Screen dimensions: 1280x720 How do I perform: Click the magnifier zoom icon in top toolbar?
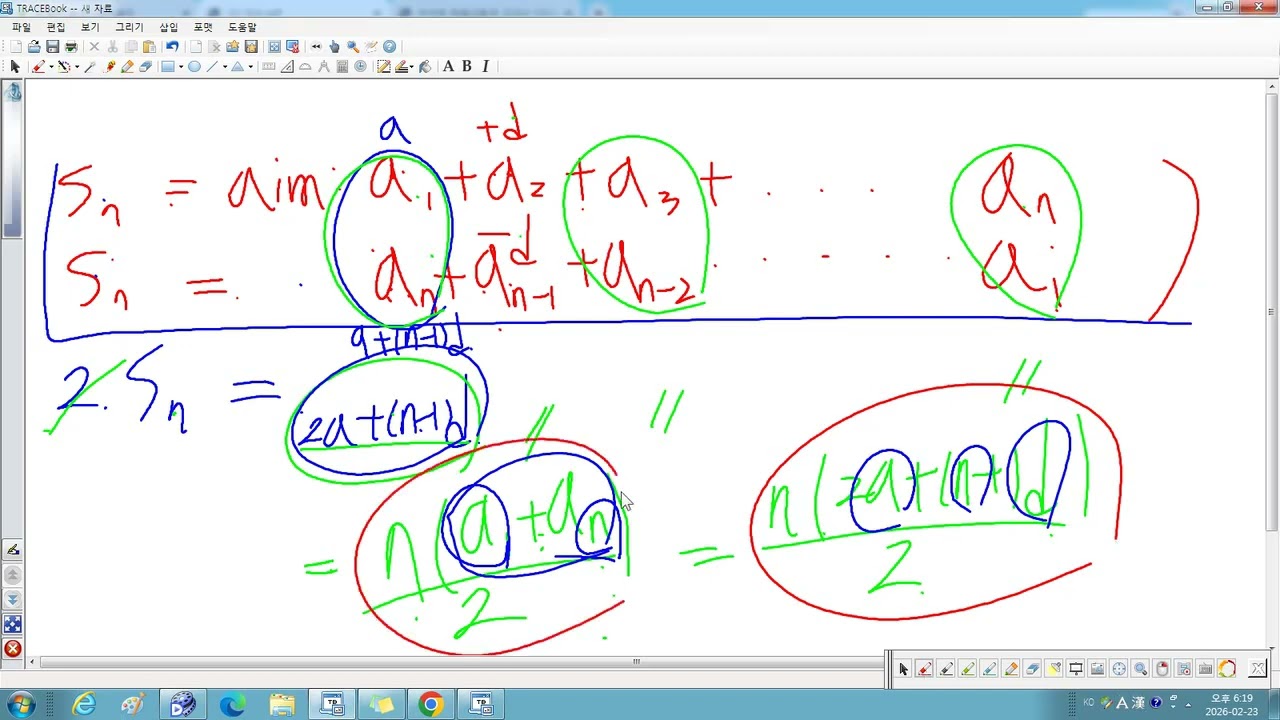tap(353, 47)
